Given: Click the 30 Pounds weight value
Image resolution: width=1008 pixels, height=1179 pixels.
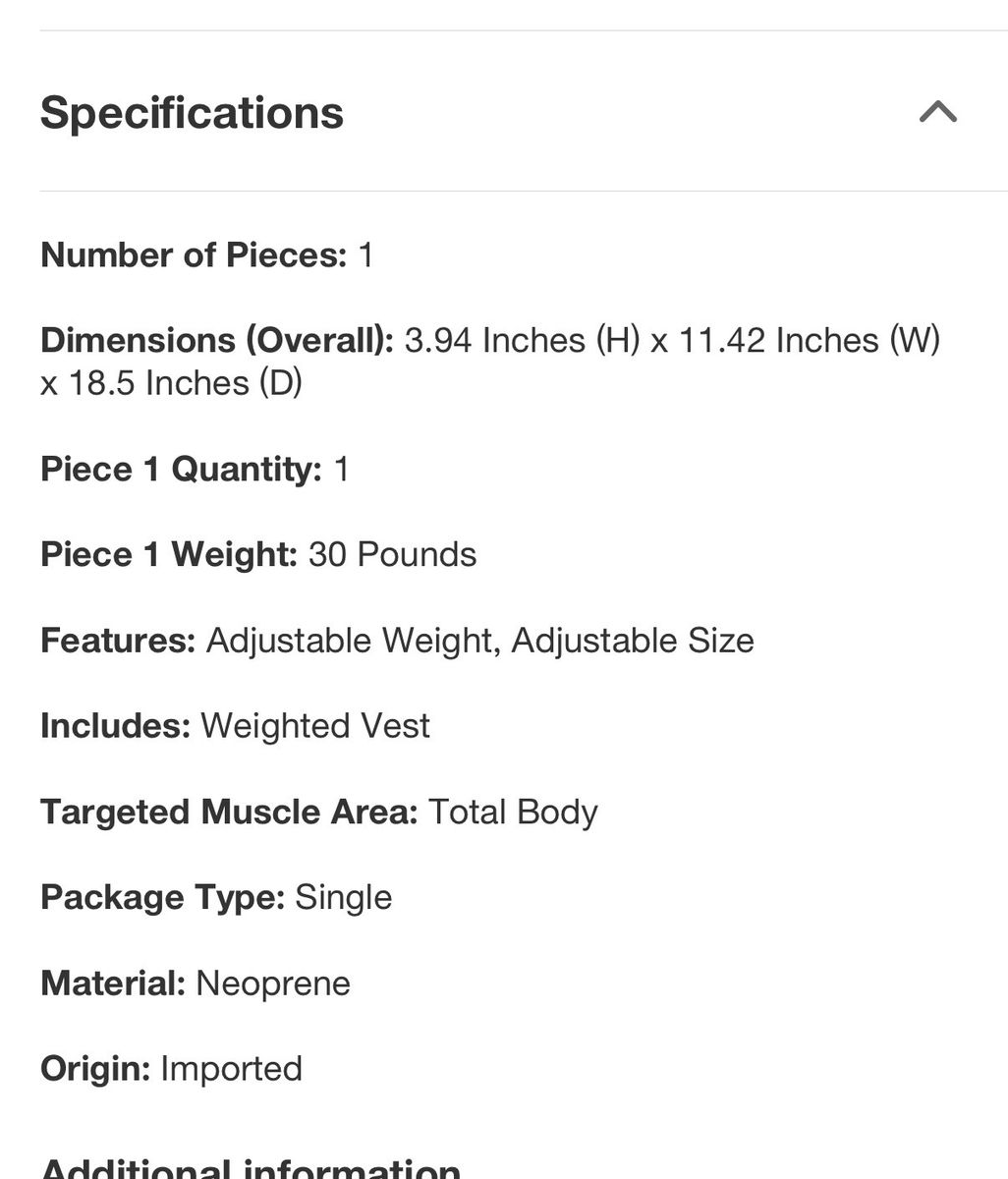Looking at the screenshot, I should [x=392, y=554].
